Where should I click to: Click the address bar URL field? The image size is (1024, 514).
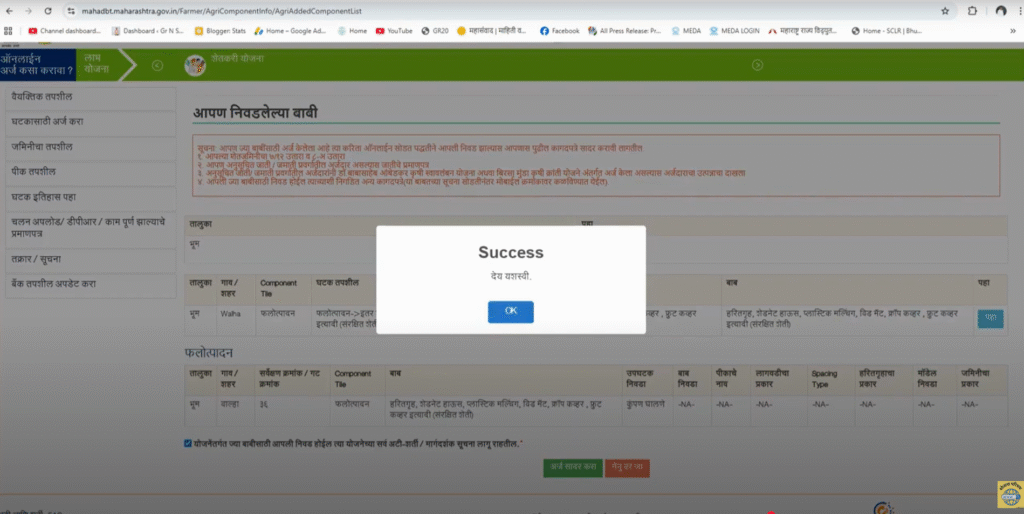coord(500,10)
